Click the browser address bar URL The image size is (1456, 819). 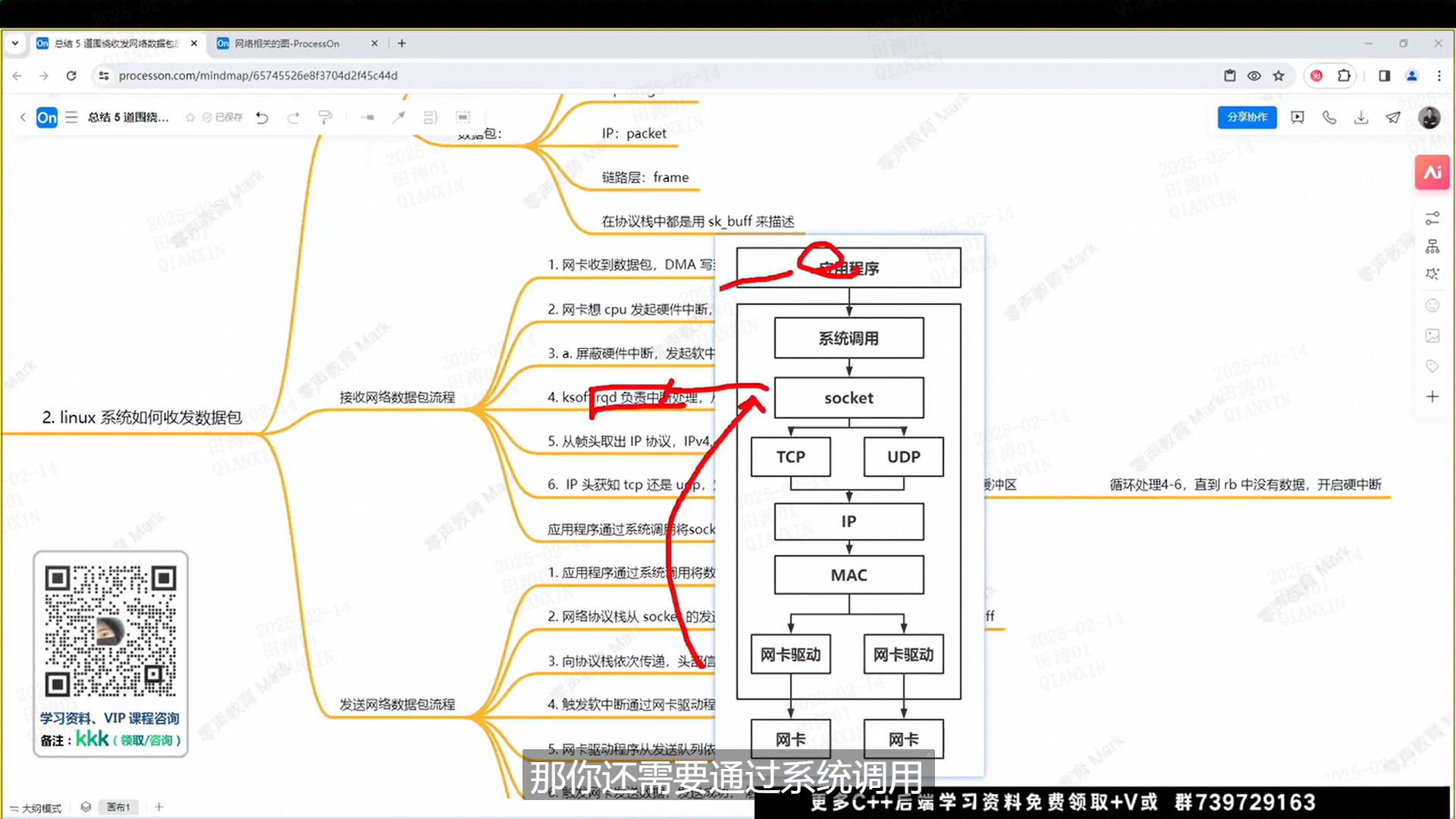click(x=258, y=76)
